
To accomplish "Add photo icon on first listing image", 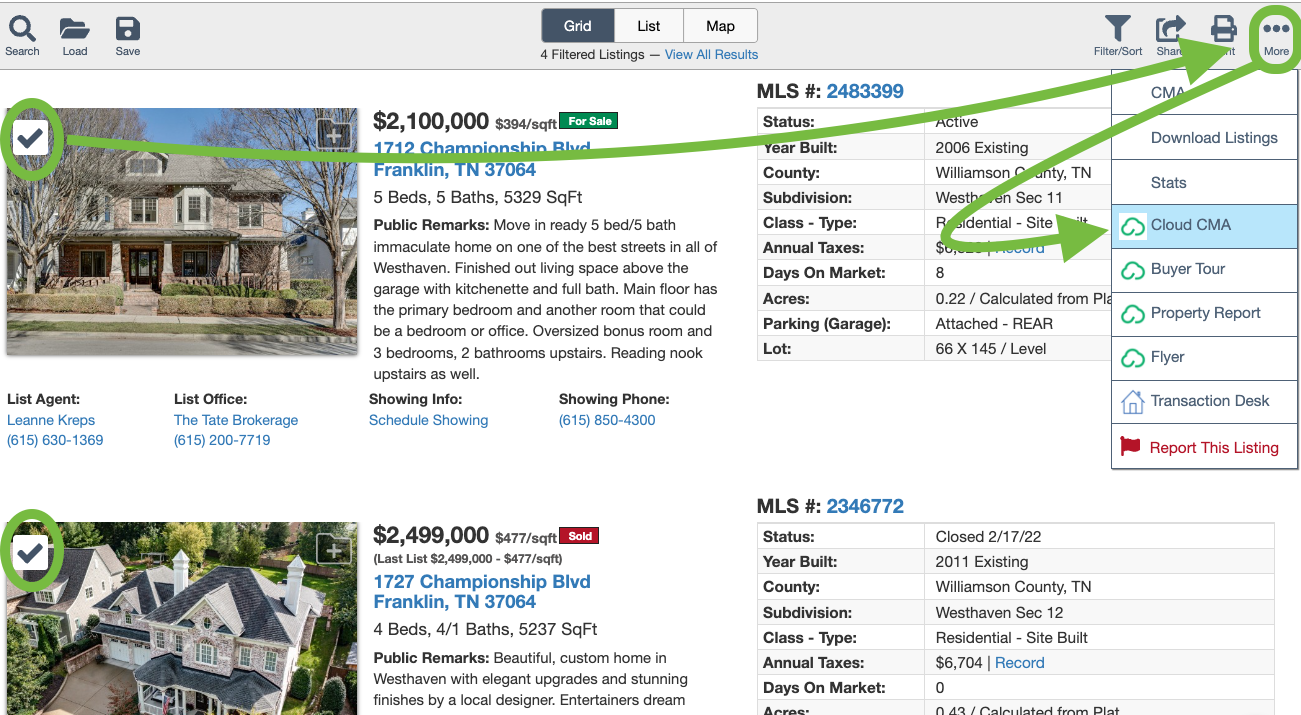I will 334,134.
